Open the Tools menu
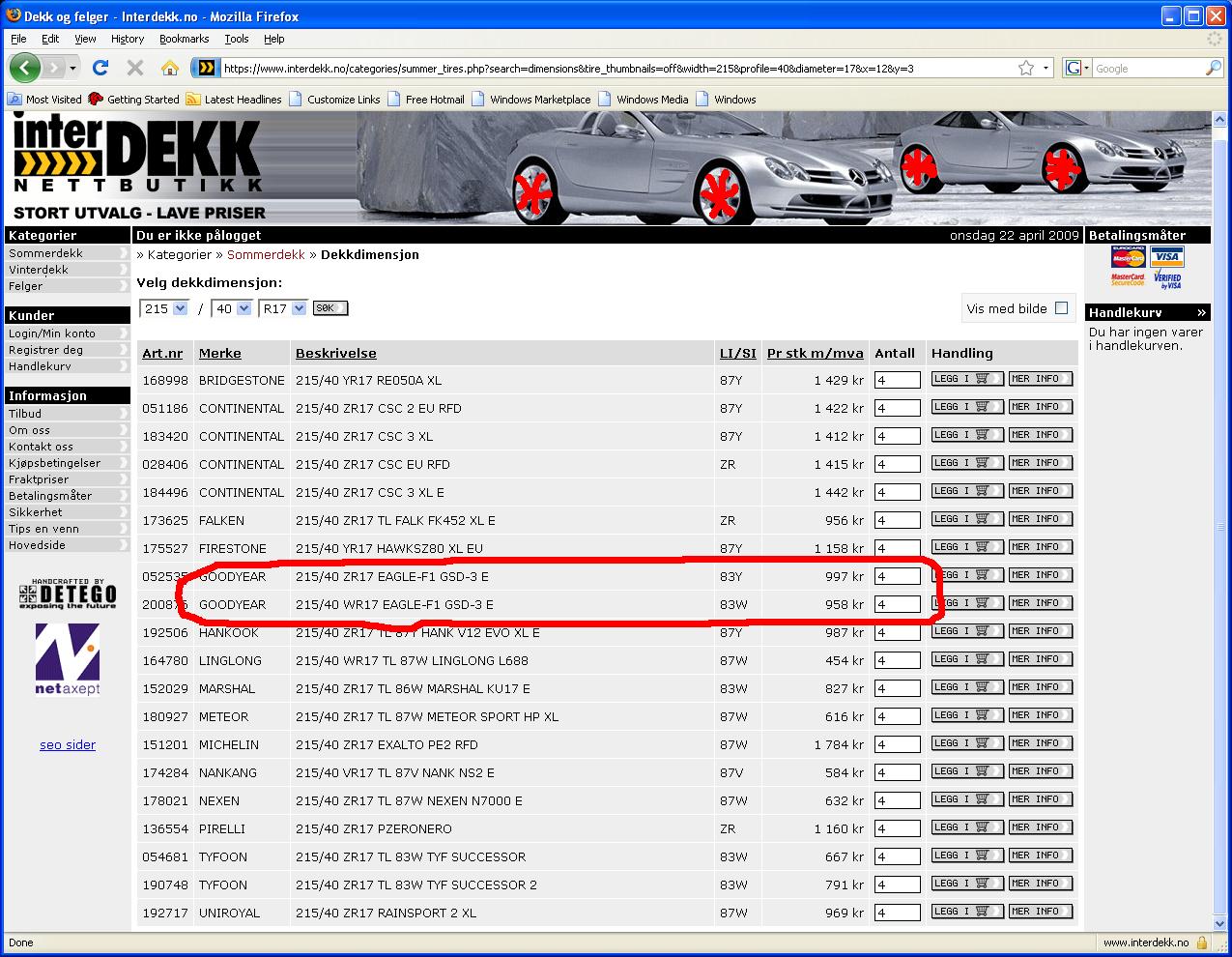The image size is (1232, 957). tap(236, 39)
